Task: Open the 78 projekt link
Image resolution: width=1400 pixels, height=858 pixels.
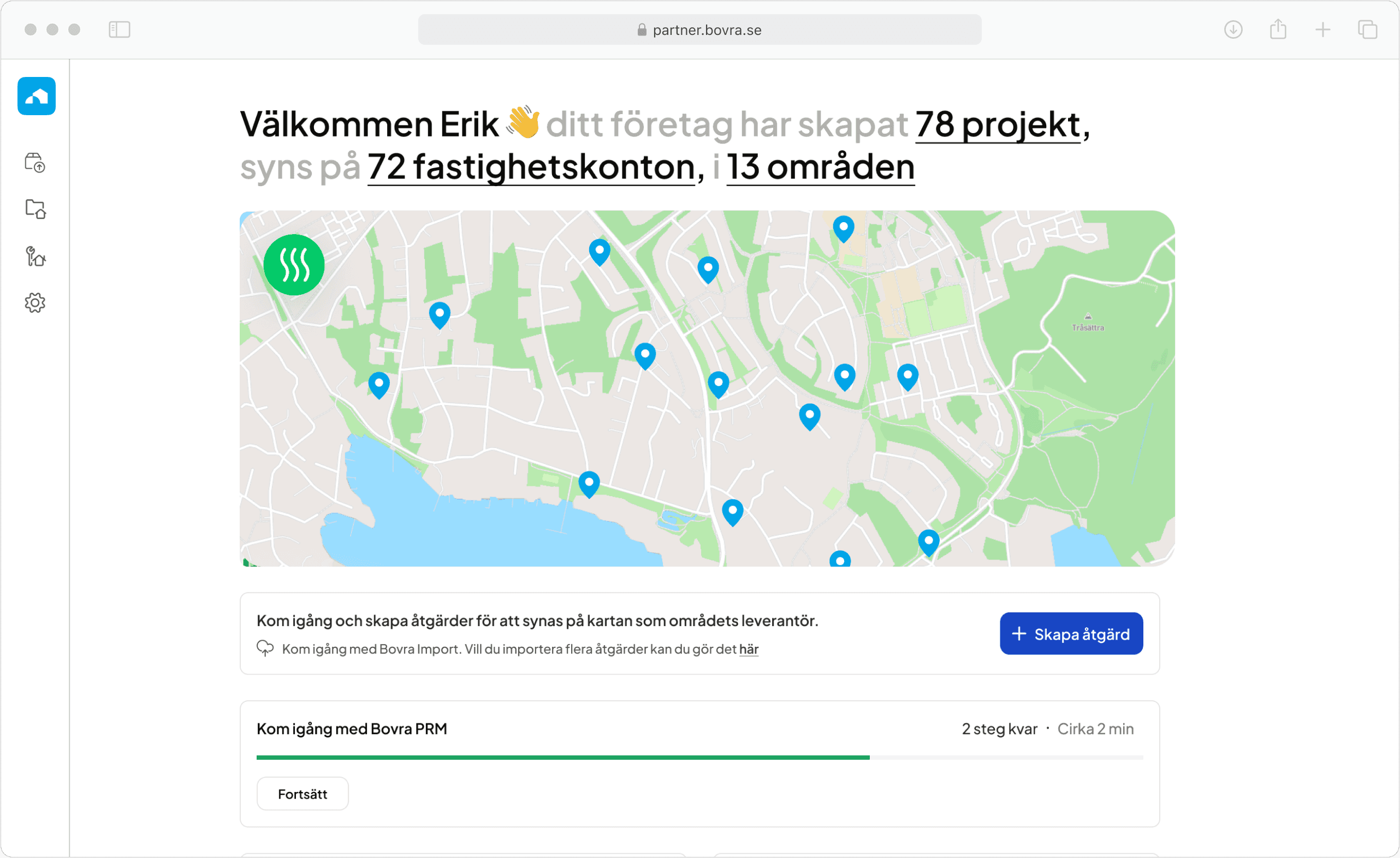Action: 998,124
